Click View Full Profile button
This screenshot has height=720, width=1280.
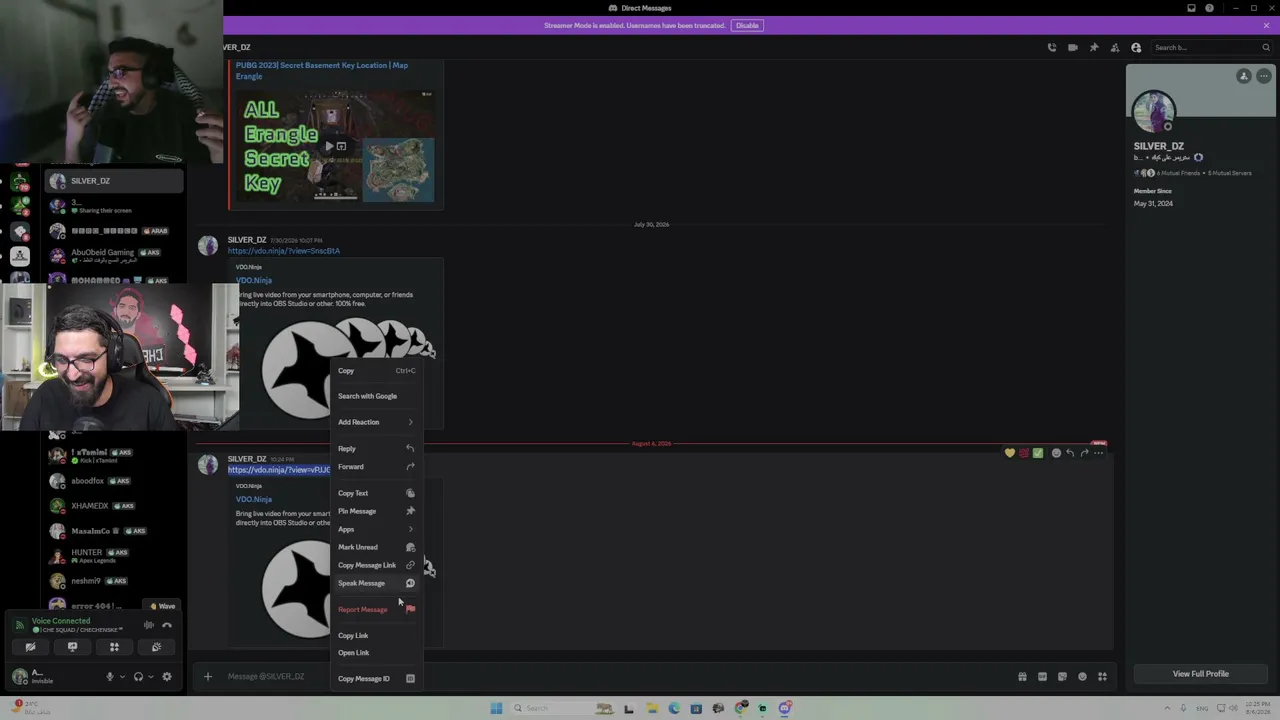tap(1200, 674)
